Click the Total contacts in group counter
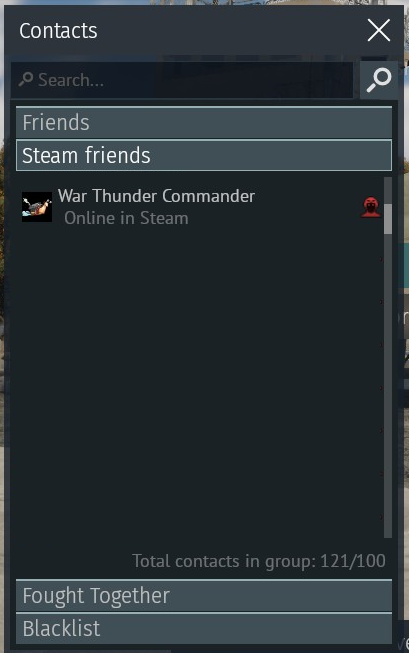Viewport: 409px width, 653px height. [x=259, y=561]
